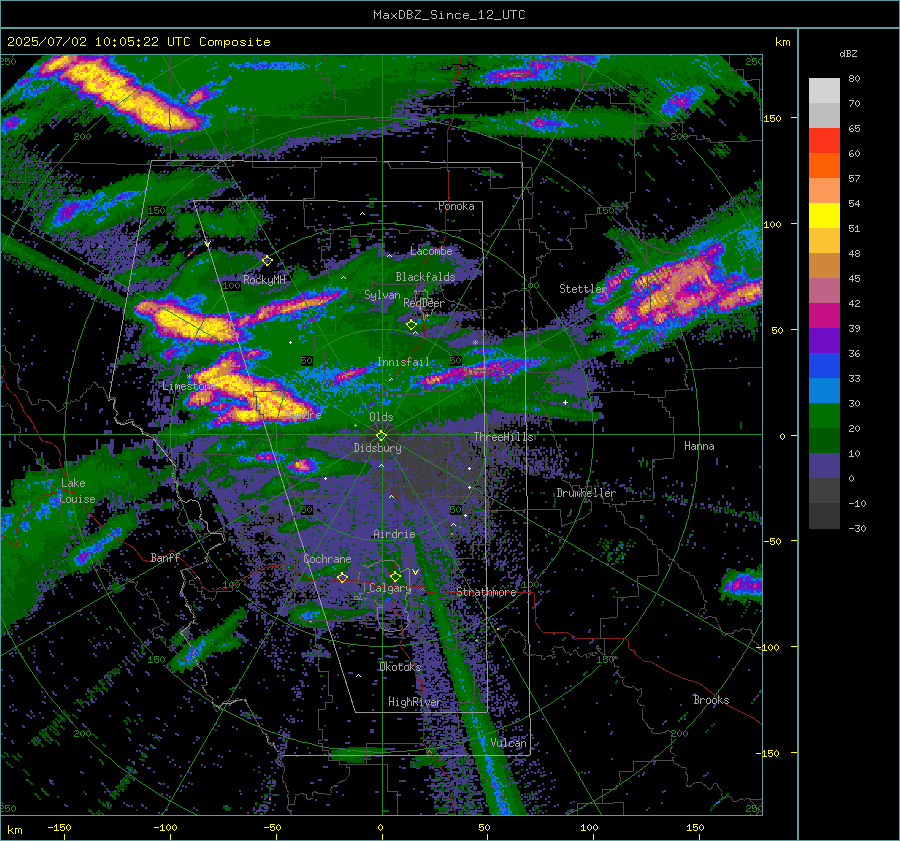The width and height of the screenshot is (900, 841).
Task: Click the -150 tick label on the bottom axis
Action: (59, 827)
